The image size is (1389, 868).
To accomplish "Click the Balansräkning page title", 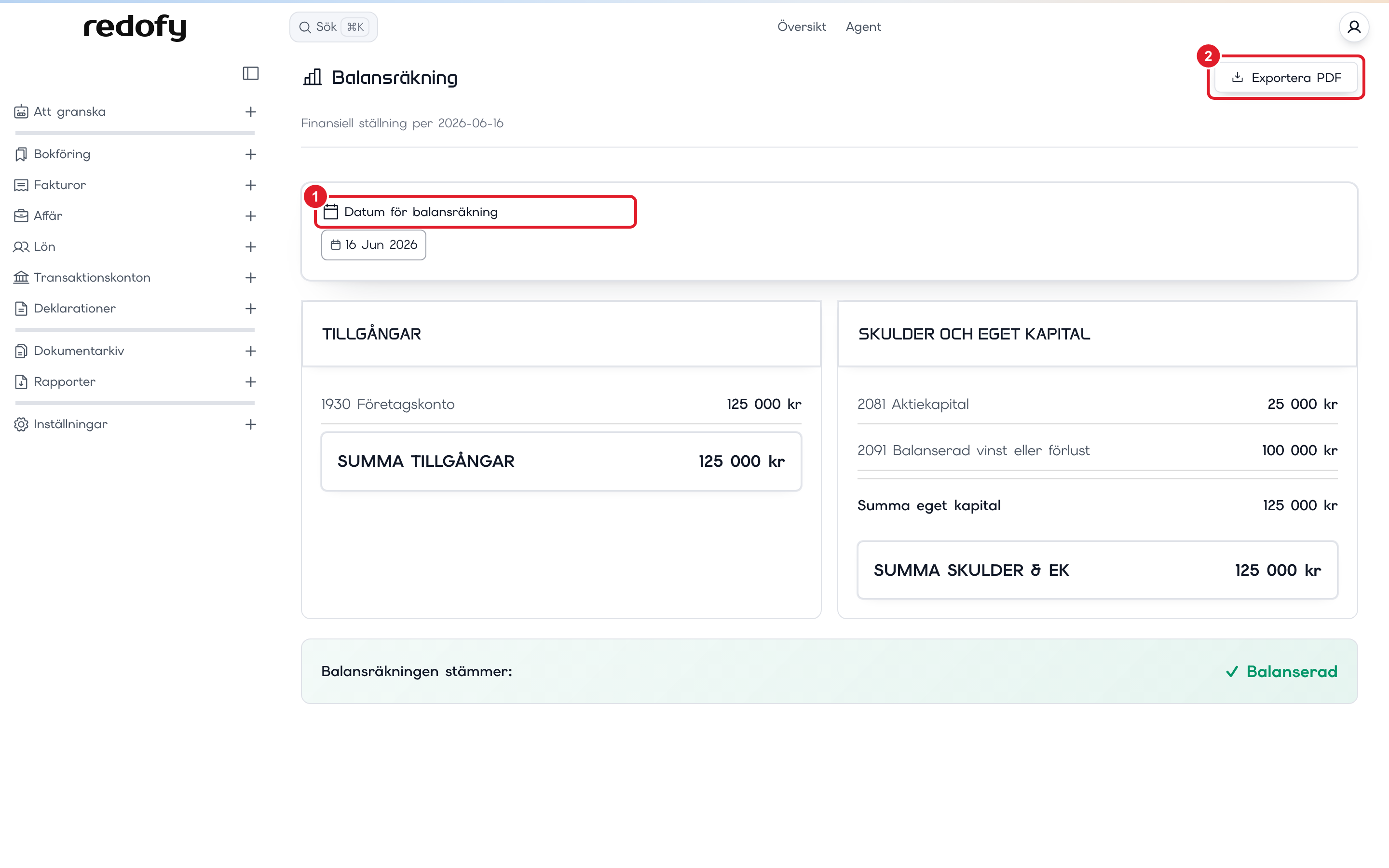I will (x=395, y=78).
